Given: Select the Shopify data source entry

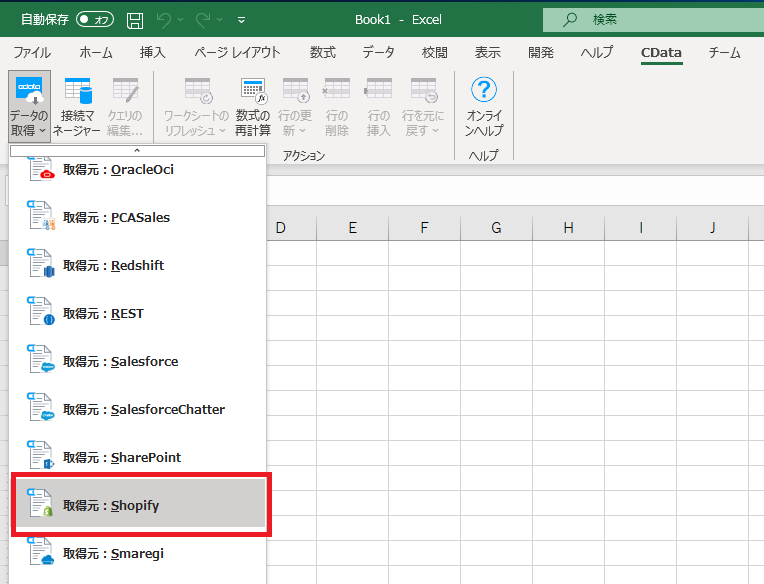Looking at the screenshot, I should 140,505.
